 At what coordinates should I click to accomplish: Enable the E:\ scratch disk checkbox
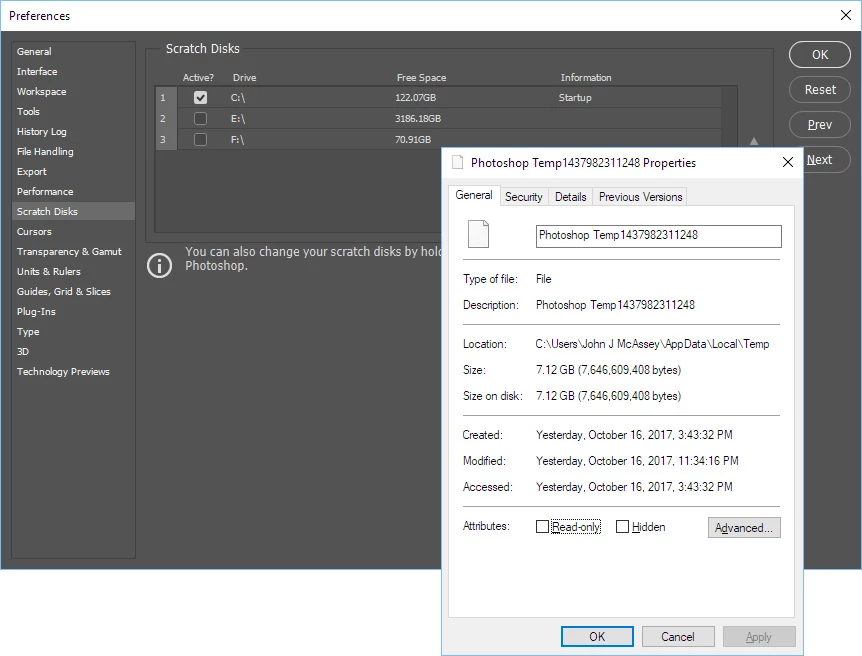pos(200,118)
